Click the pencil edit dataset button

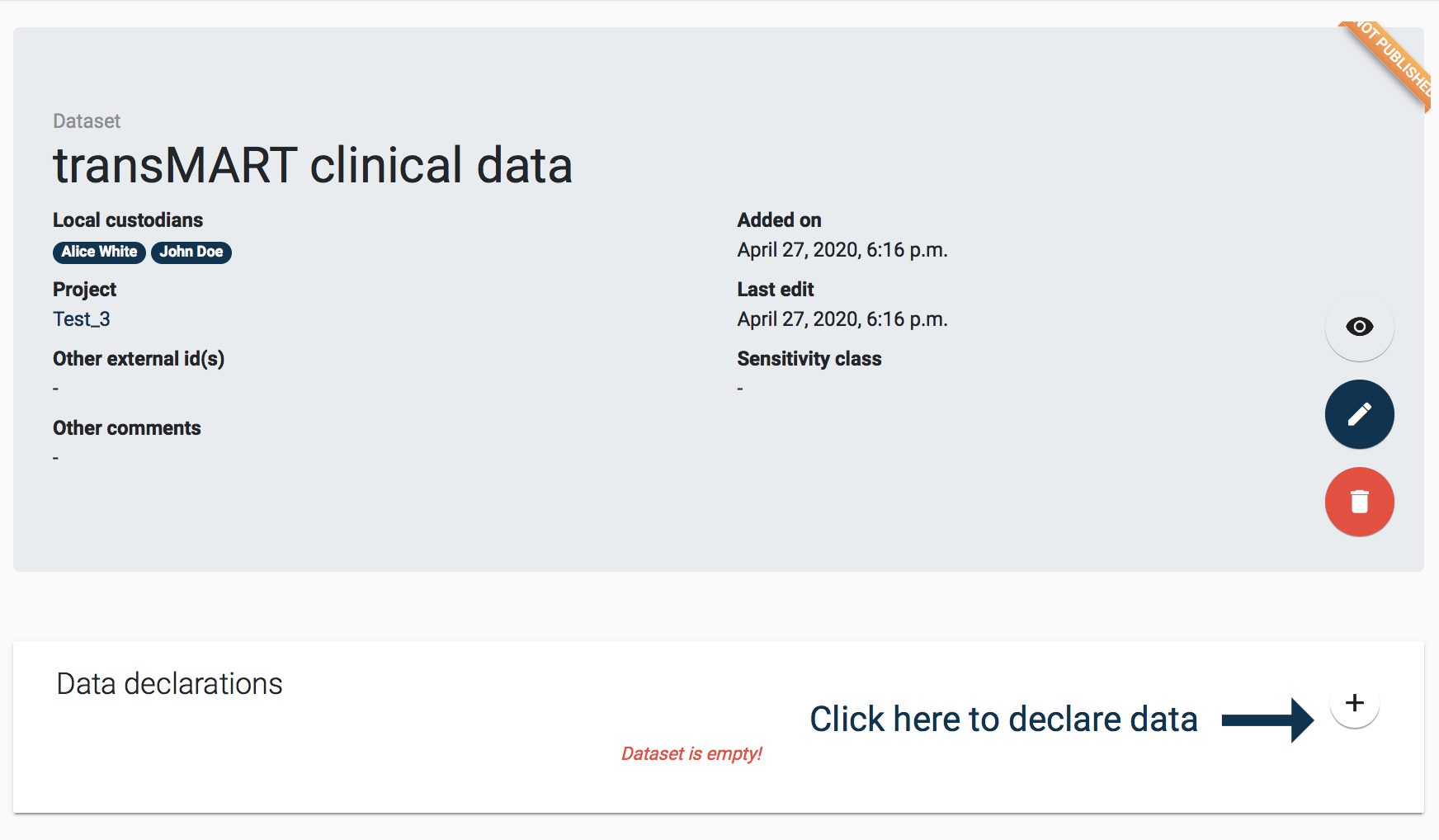tap(1359, 414)
